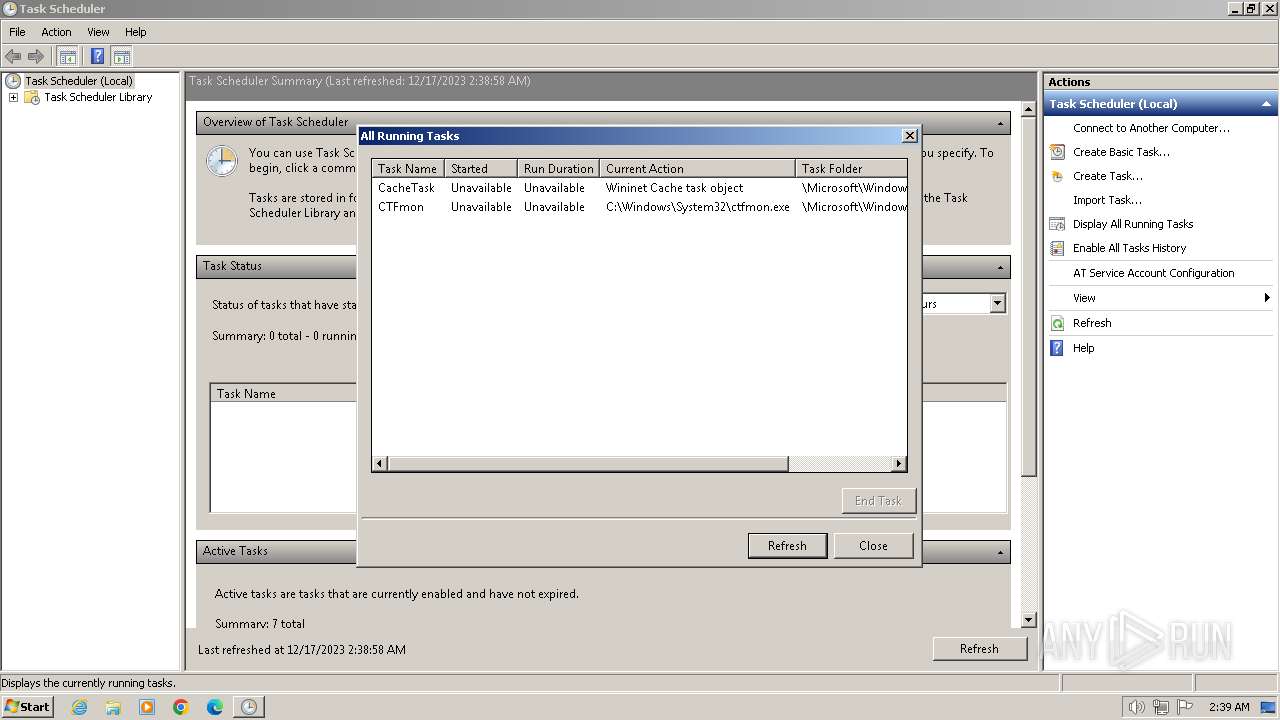The height and width of the screenshot is (720, 1280).
Task: Sort by the Current Action column header
Action: click(697, 168)
